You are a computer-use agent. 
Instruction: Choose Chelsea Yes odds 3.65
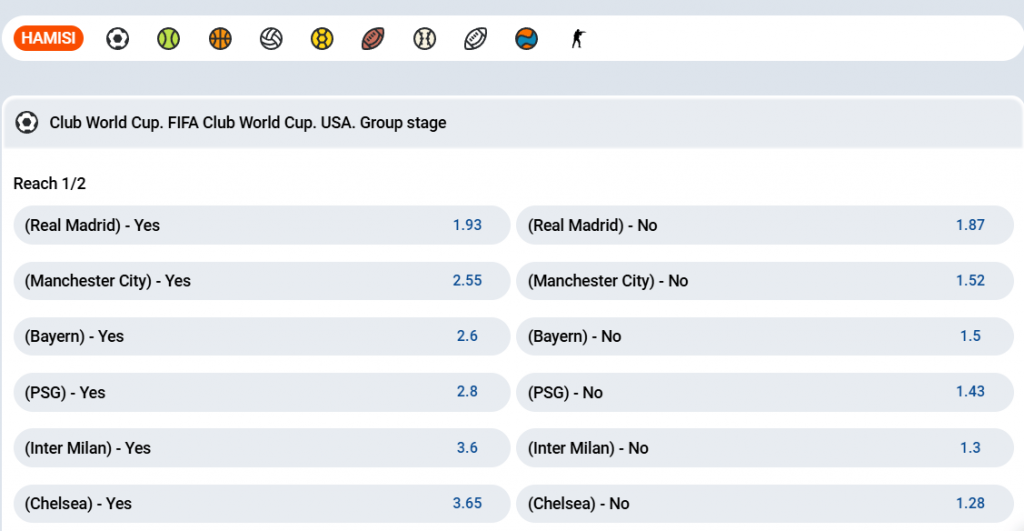(x=261, y=504)
